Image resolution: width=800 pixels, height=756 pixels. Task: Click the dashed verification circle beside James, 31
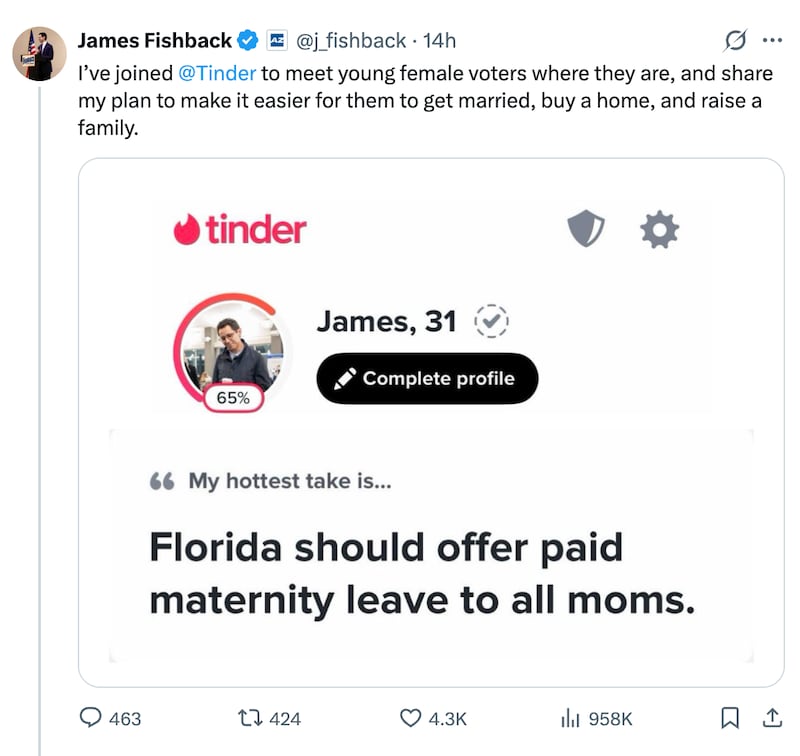tap(492, 322)
